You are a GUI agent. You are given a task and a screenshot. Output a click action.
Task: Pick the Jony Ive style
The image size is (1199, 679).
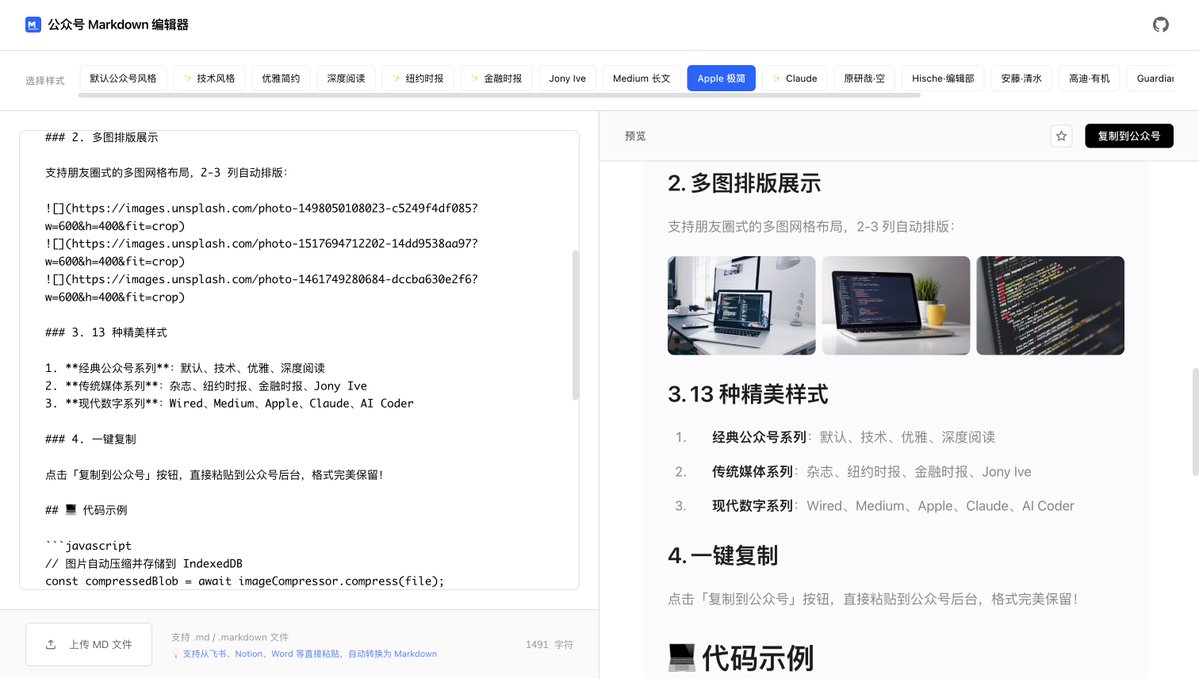point(567,78)
